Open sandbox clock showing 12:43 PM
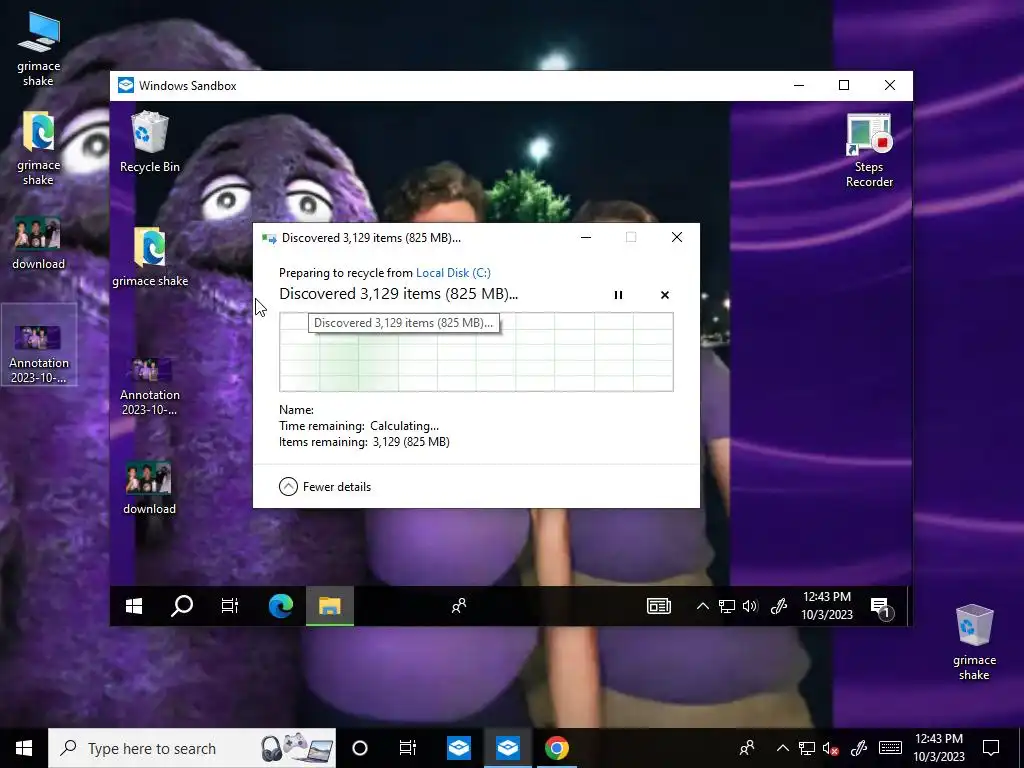The image size is (1024, 768). (827, 605)
